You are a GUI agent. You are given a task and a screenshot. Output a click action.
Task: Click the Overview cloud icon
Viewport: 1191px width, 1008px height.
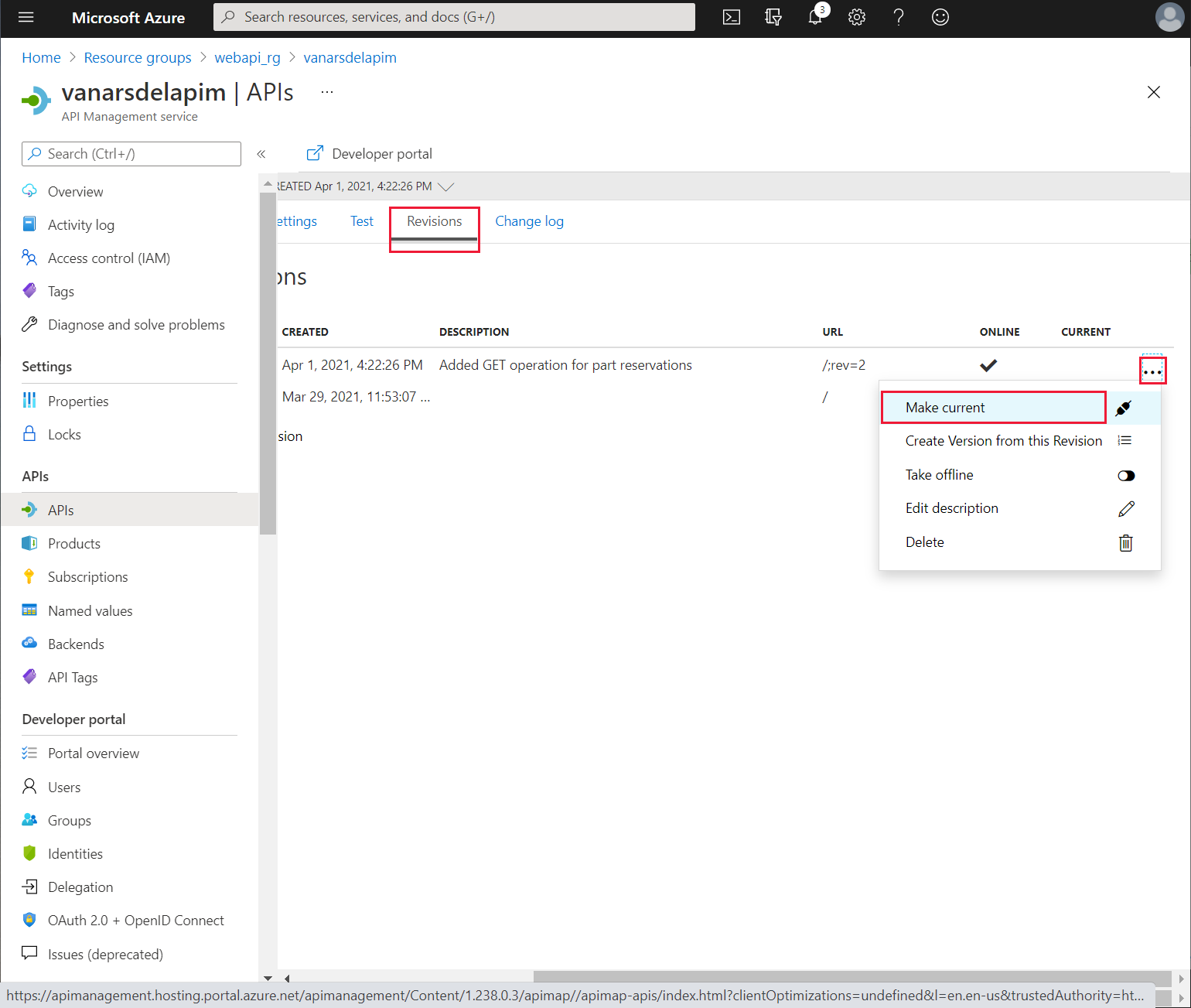[29, 191]
